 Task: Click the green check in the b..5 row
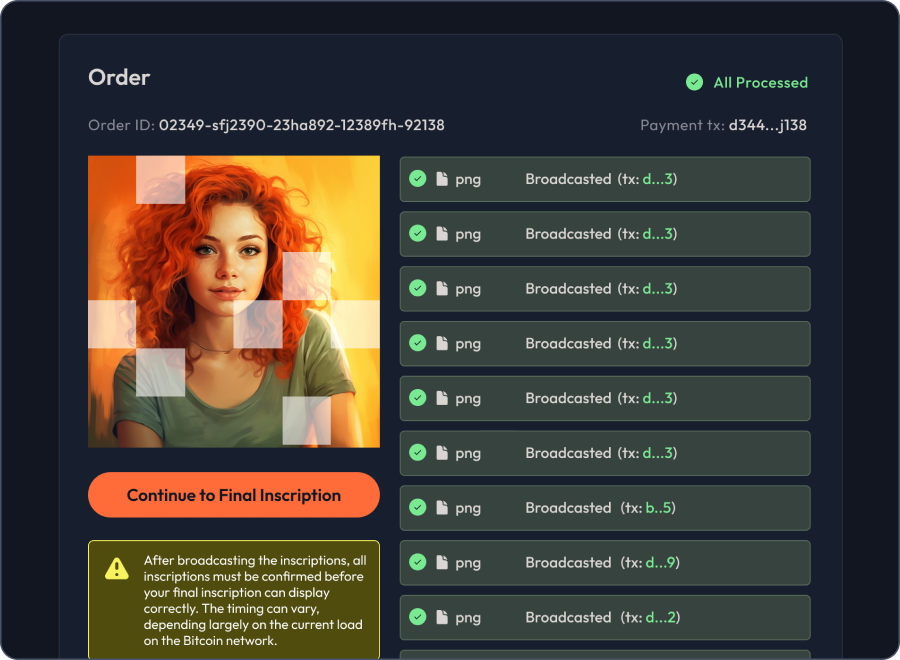pyautogui.click(x=418, y=508)
